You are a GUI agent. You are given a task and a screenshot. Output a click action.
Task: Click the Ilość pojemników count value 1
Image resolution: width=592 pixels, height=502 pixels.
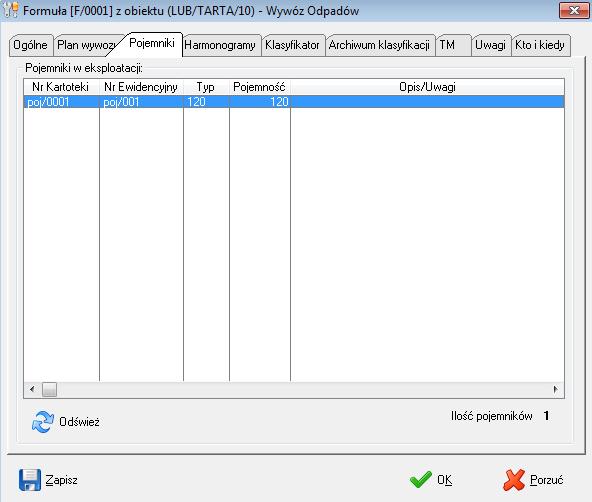click(x=546, y=416)
